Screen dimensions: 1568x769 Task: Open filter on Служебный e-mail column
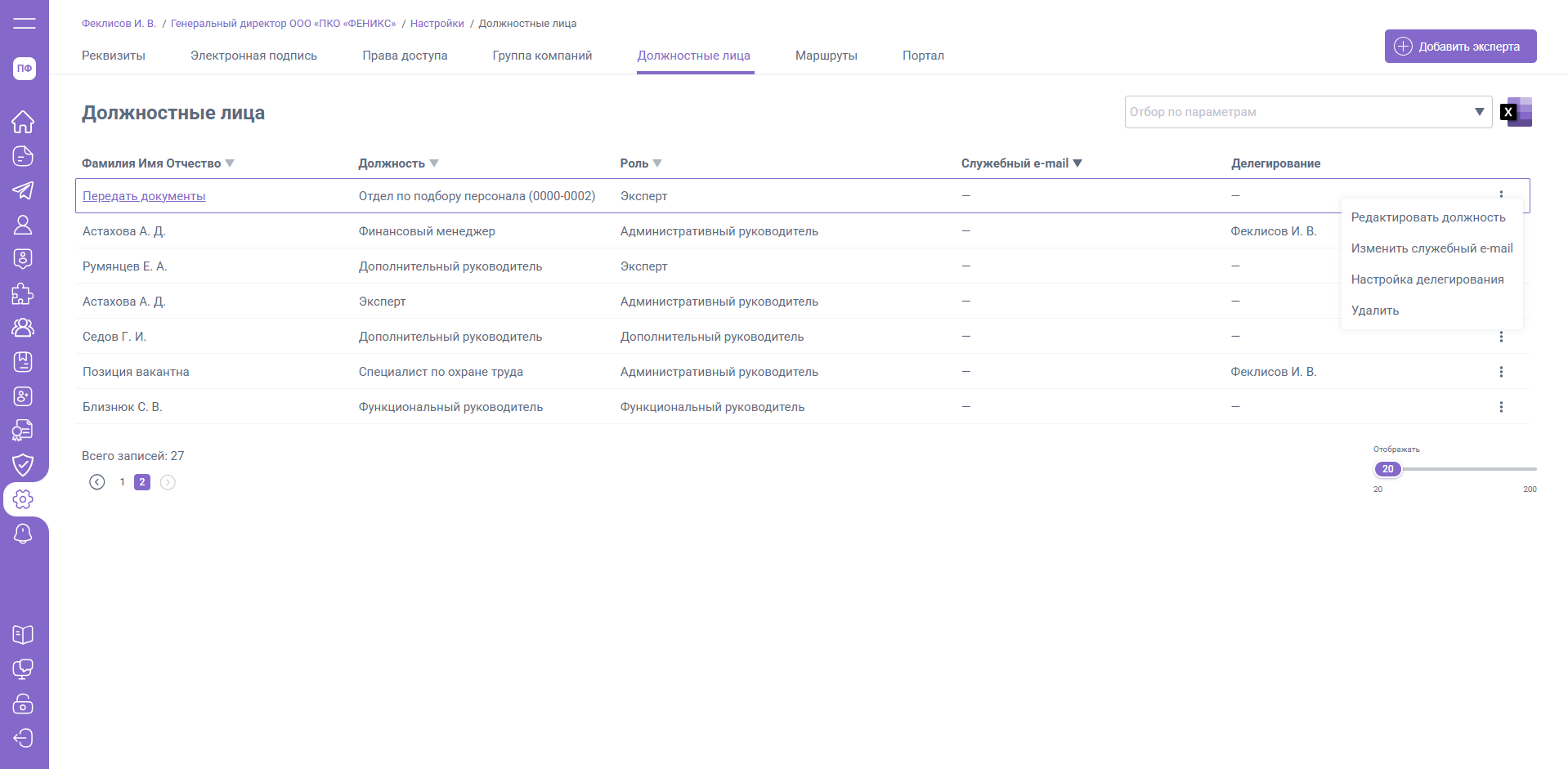[x=1077, y=163]
